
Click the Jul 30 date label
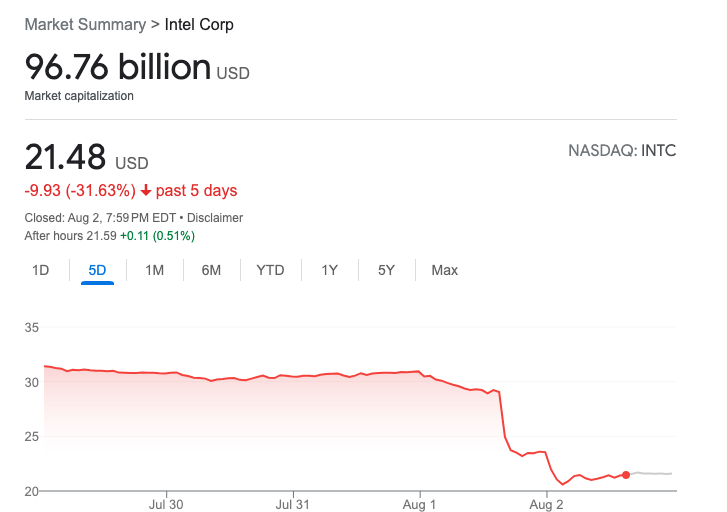point(165,502)
